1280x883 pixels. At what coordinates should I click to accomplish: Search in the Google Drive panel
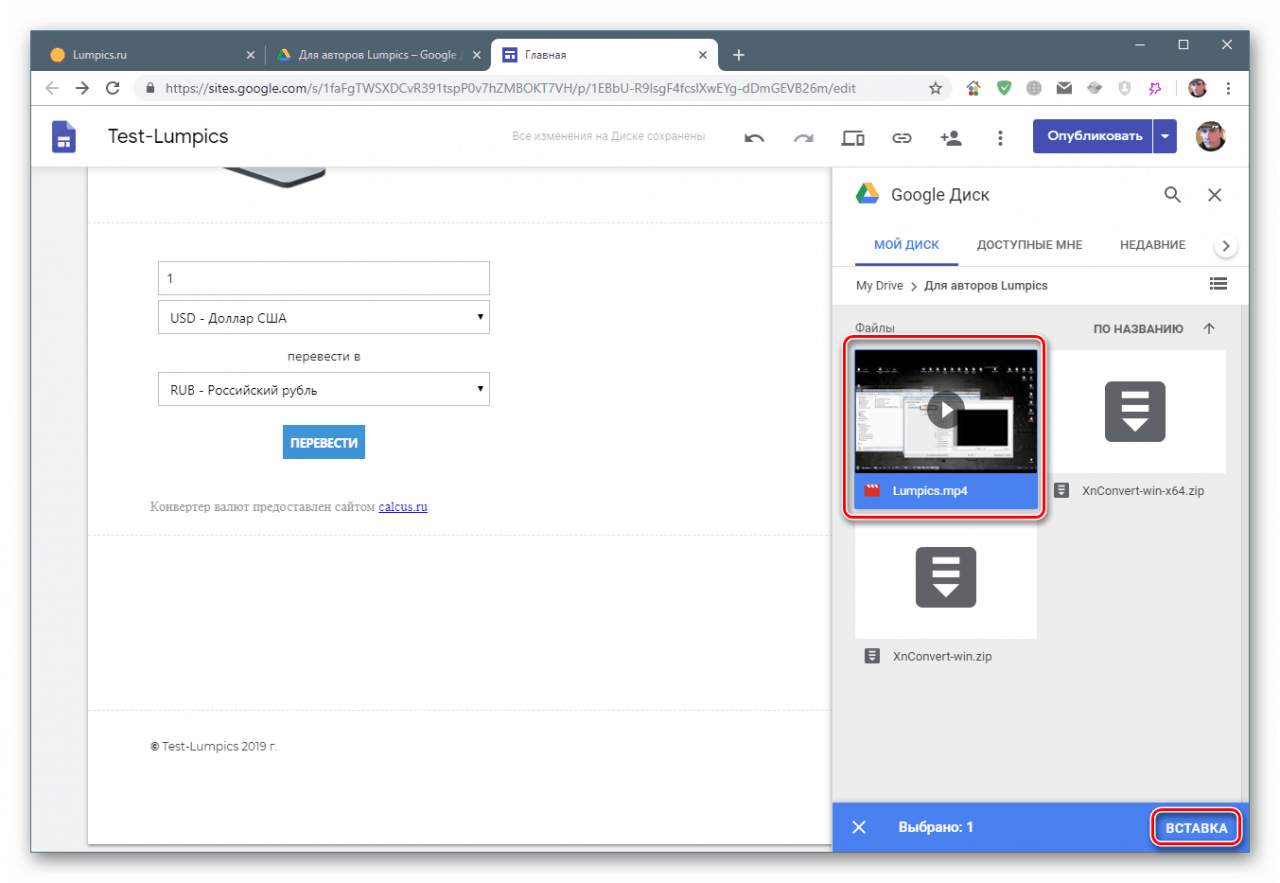(1172, 195)
